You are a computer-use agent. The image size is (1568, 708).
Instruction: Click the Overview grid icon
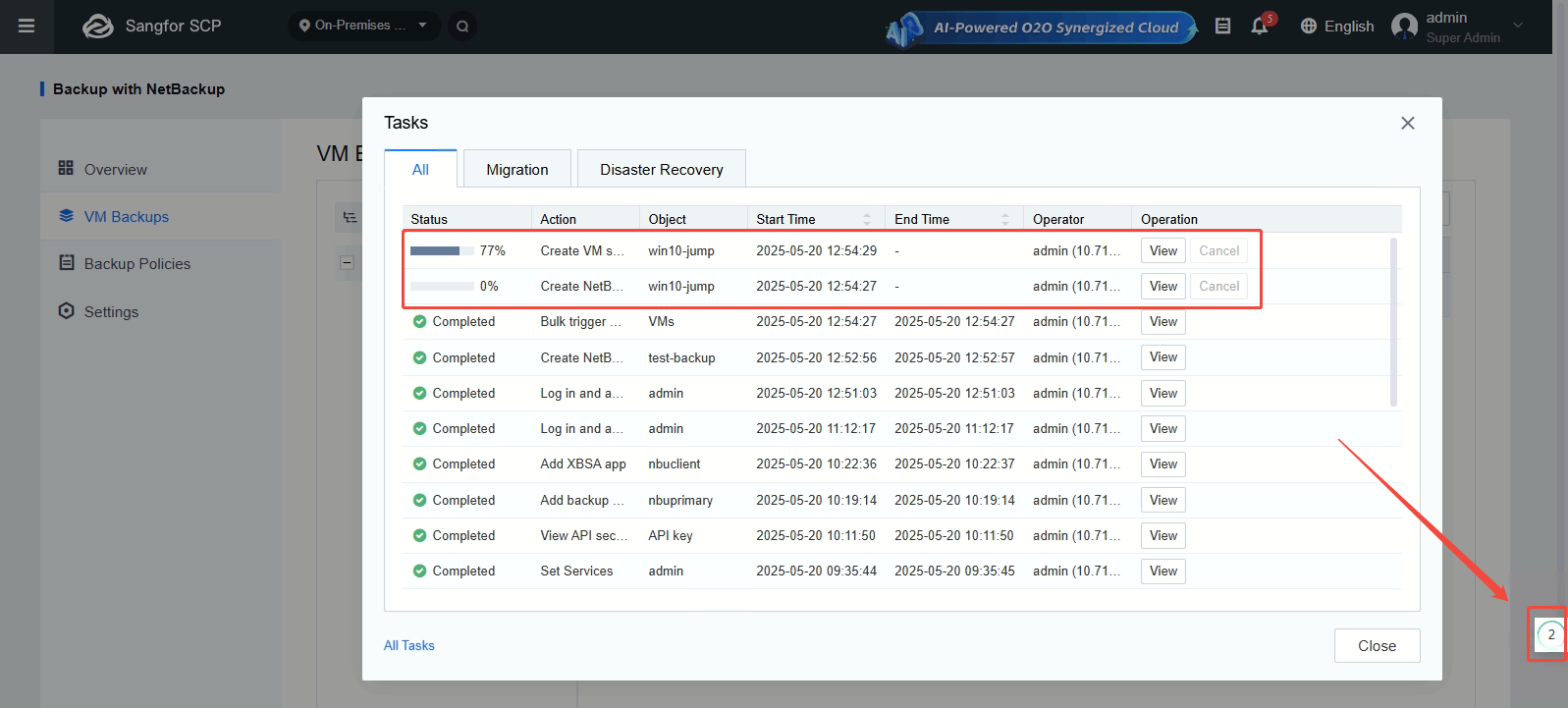click(x=66, y=168)
